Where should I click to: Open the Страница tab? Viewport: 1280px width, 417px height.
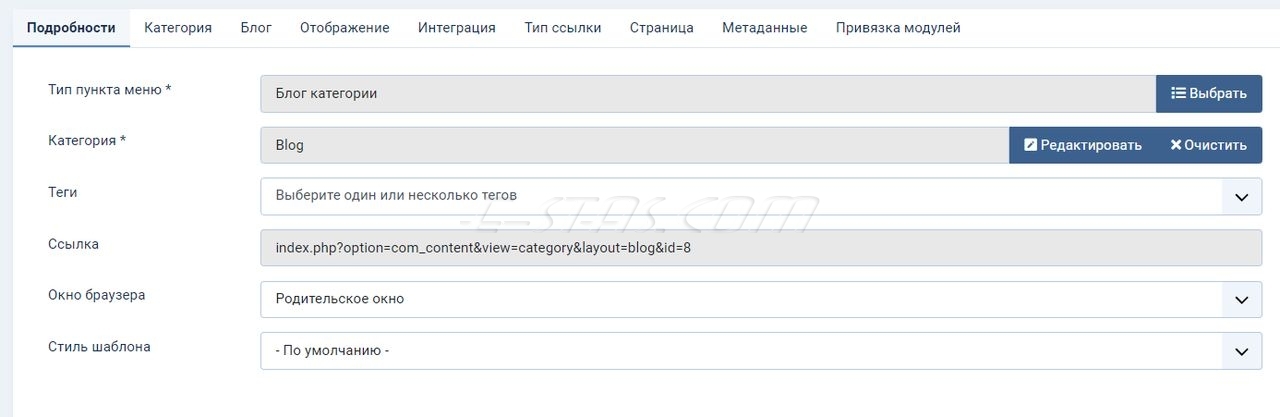pos(662,28)
